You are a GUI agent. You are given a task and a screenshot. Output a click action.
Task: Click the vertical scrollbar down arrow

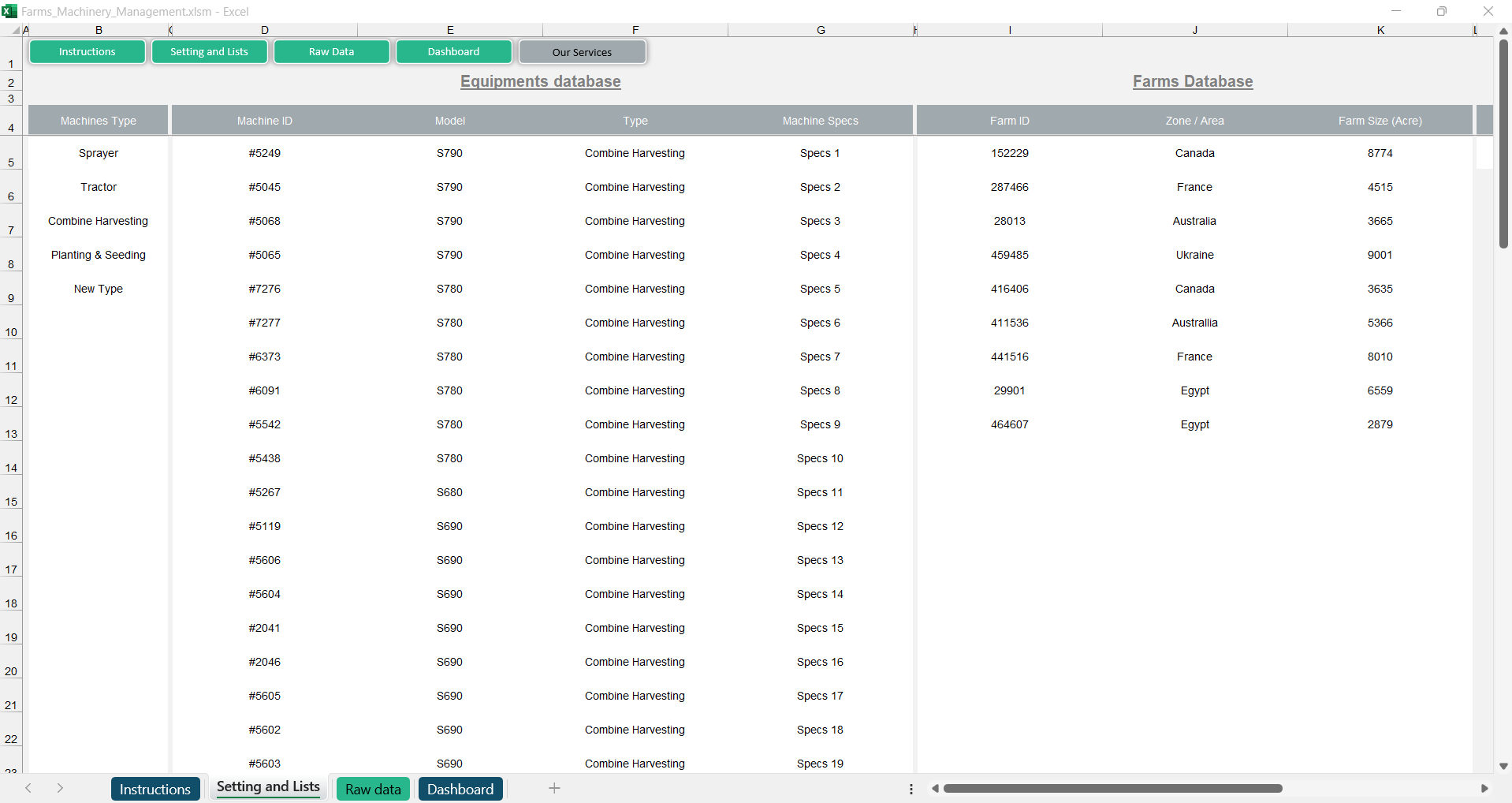(1503, 766)
